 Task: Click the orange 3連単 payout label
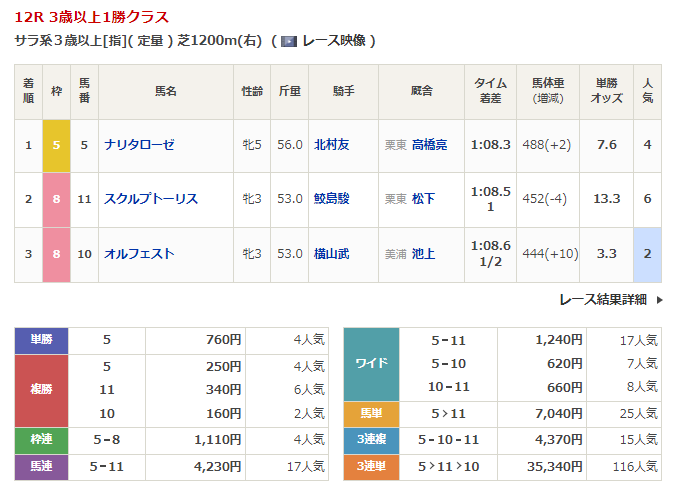click(372, 465)
